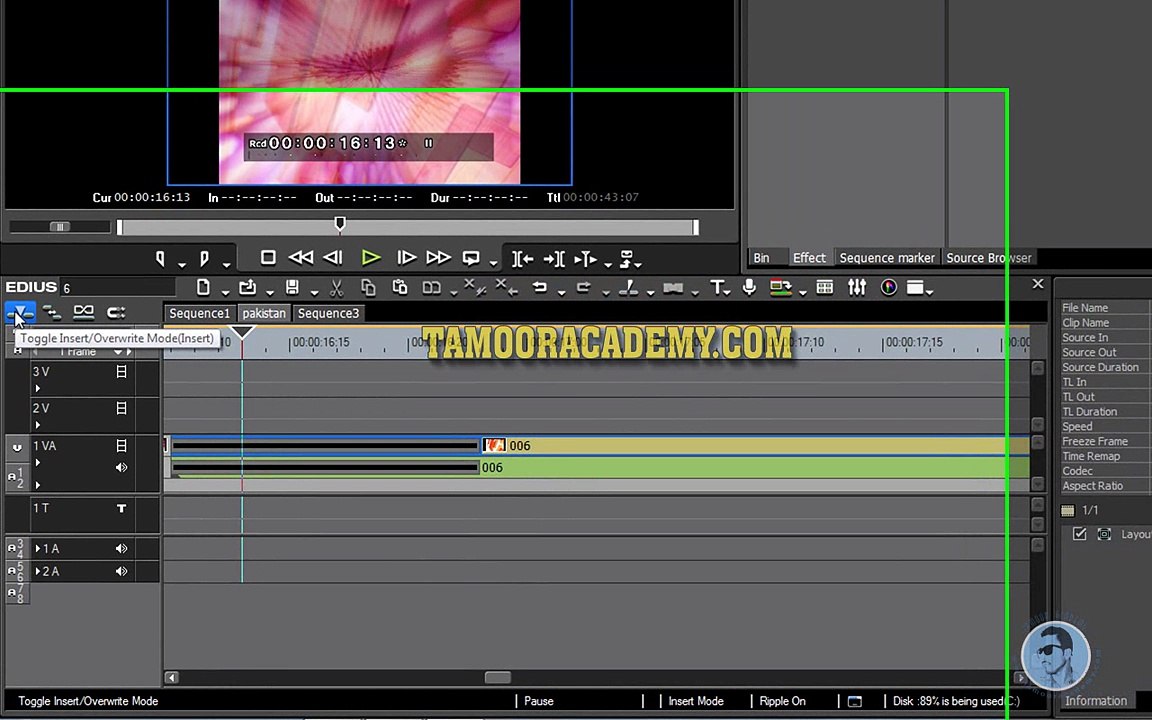Move to previous edit point
Viewport: 1152px width, 720px height.
[x=522, y=259]
